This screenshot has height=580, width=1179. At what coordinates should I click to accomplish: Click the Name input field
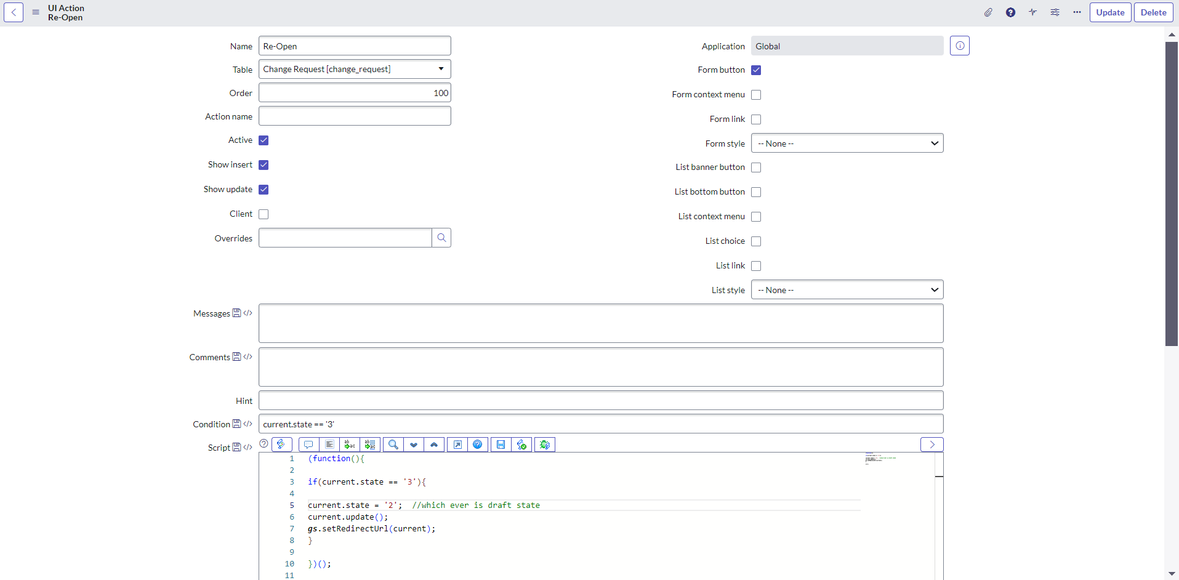click(x=355, y=46)
